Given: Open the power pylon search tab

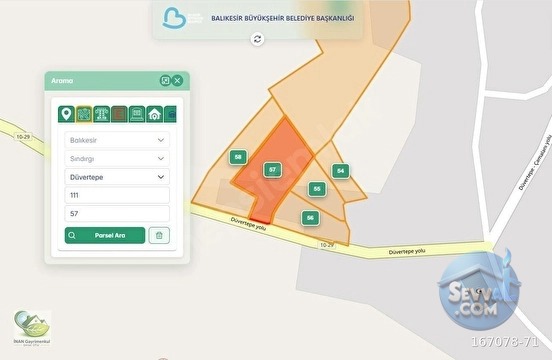Looking at the screenshot, I should (x=101, y=114).
